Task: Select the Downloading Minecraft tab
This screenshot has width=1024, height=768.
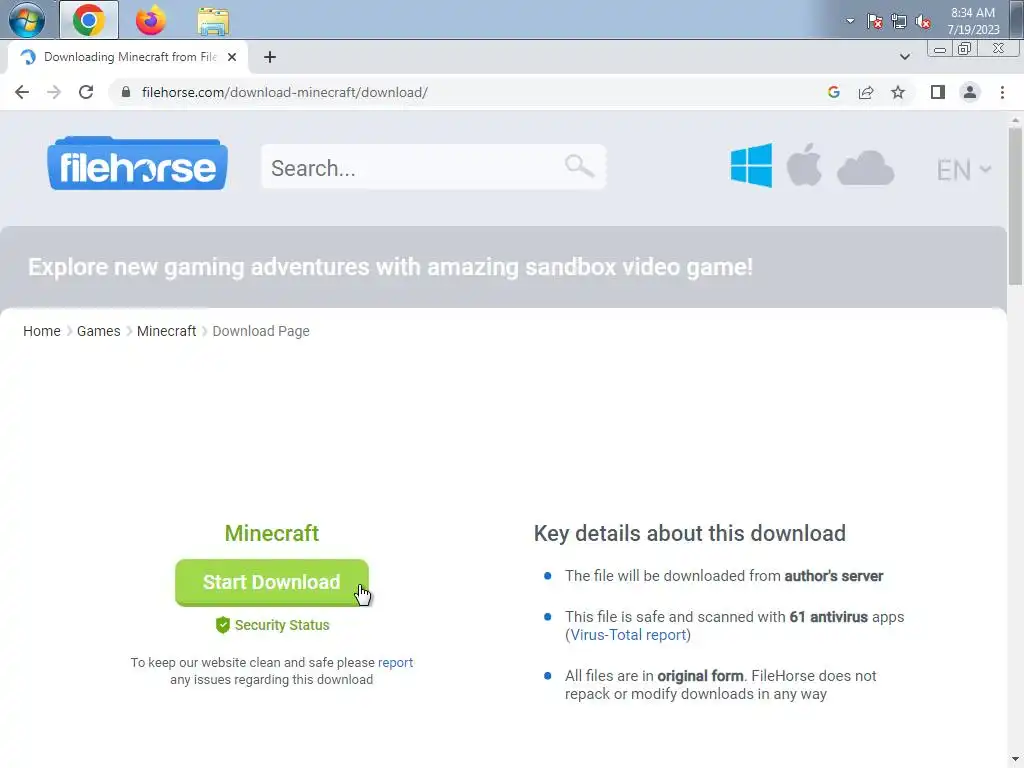Action: click(127, 57)
